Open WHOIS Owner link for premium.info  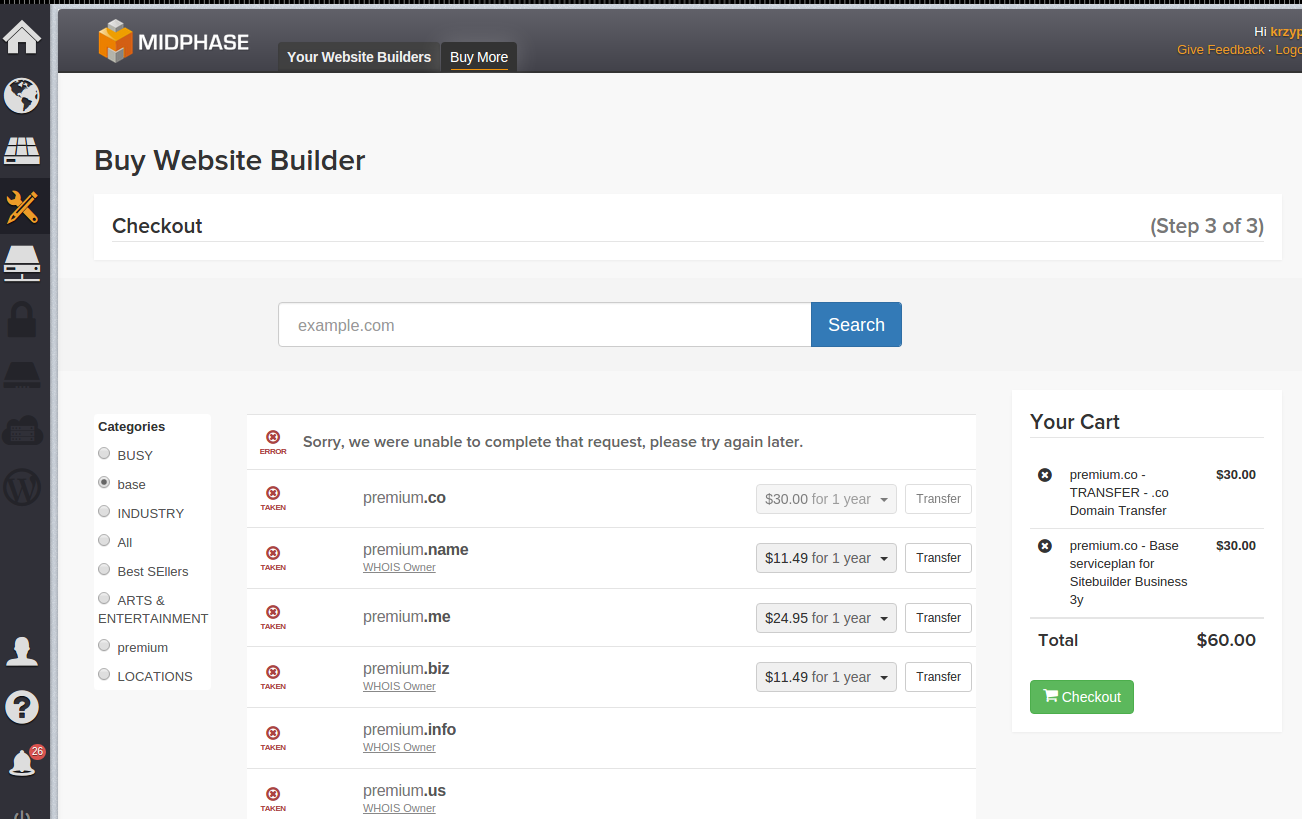[x=399, y=747]
